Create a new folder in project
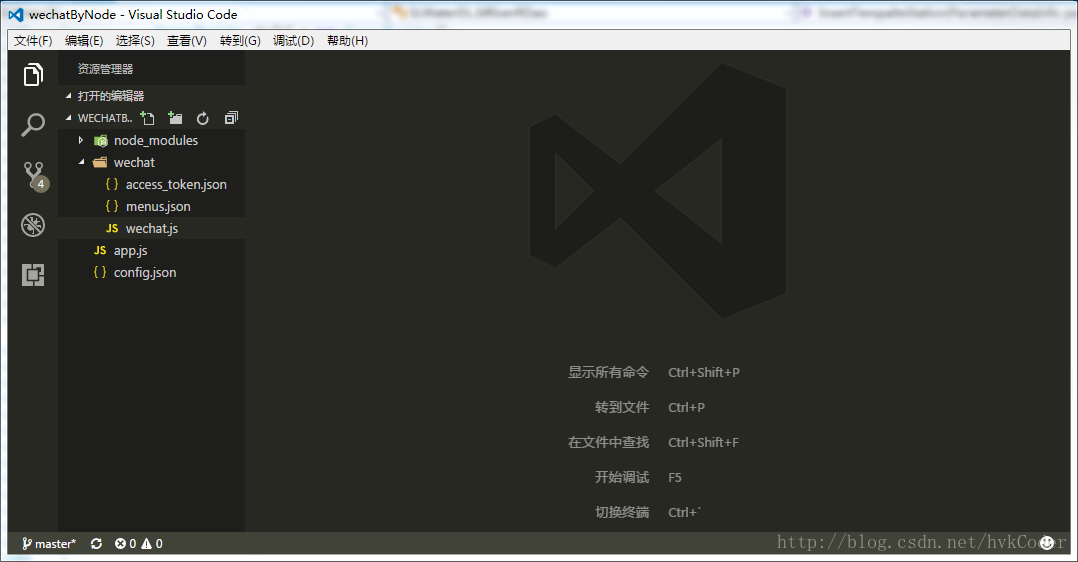The height and width of the screenshot is (562, 1078). tap(175, 118)
